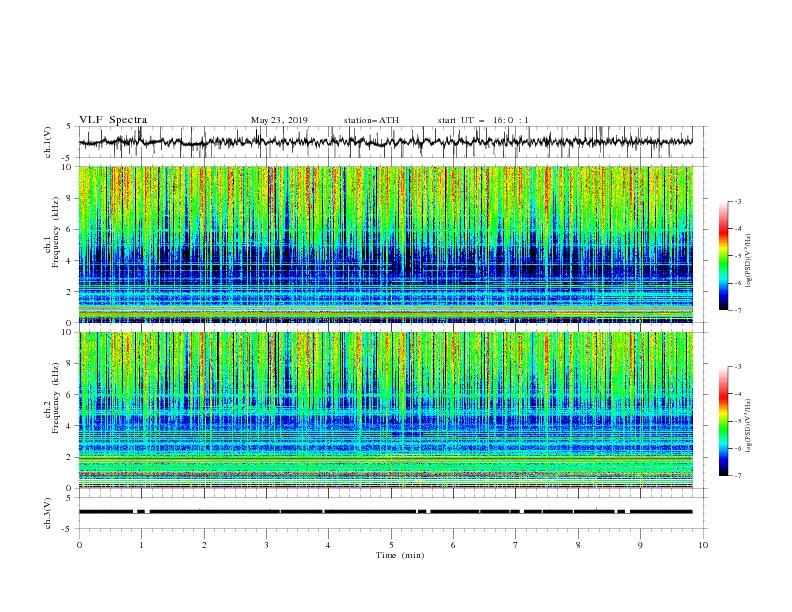Click the "6" minute time axis tick
Image resolution: width=792 pixels, height=612 pixels.
(453, 545)
